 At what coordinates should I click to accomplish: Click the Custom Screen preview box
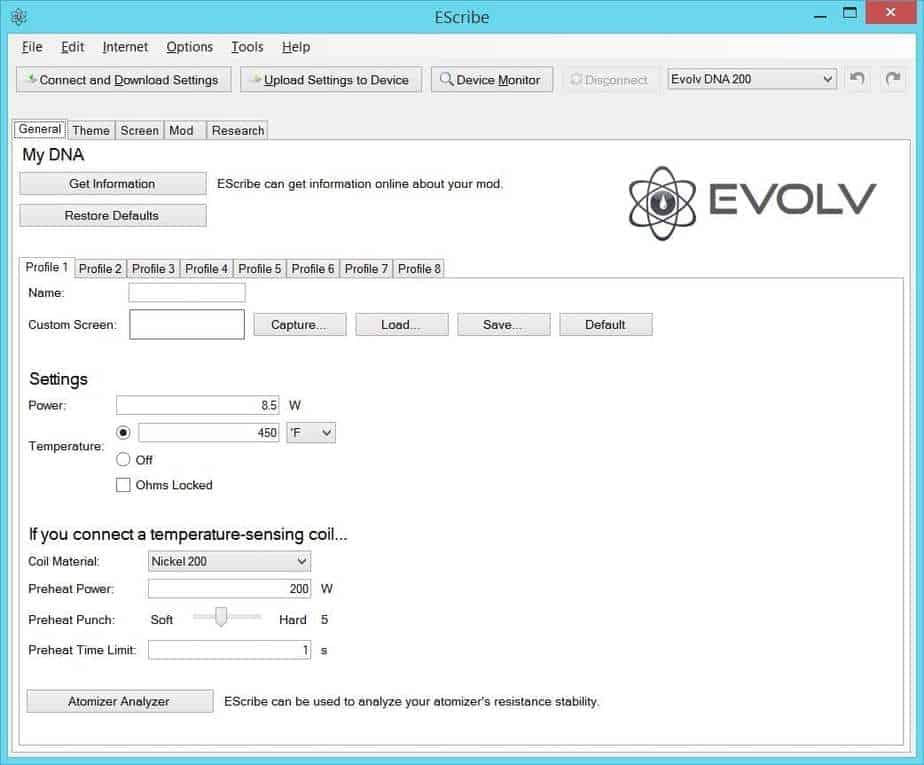[x=187, y=324]
